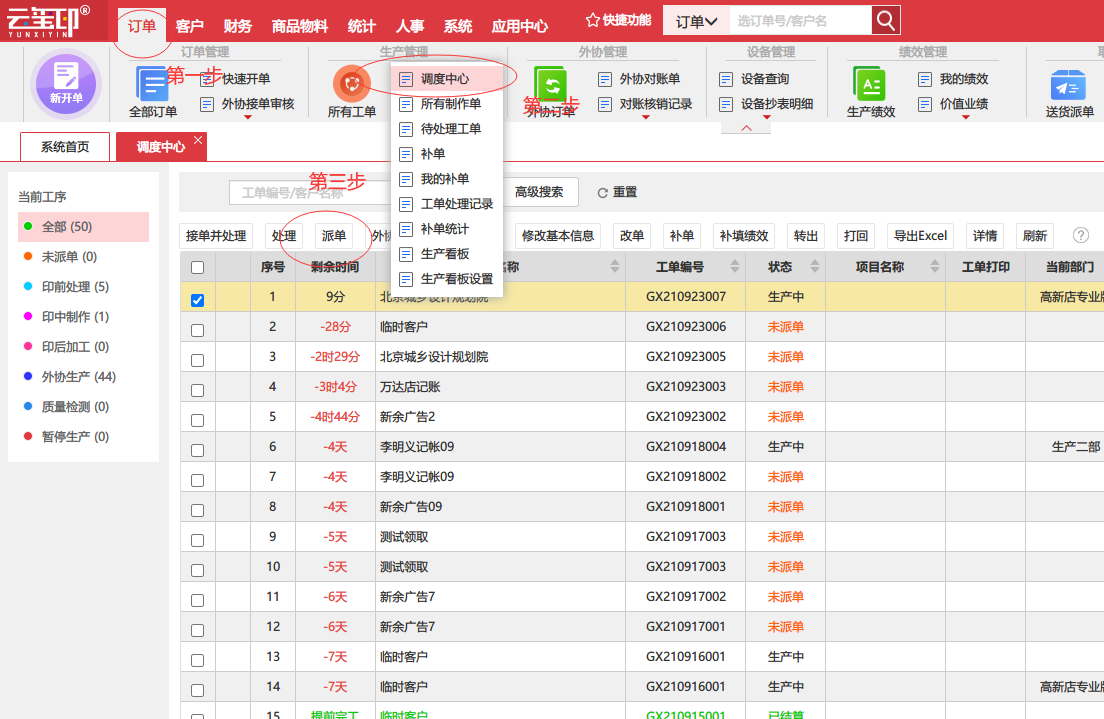The height and width of the screenshot is (719, 1104).
Task: Click the search magnifier icon
Action: [x=886, y=20]
